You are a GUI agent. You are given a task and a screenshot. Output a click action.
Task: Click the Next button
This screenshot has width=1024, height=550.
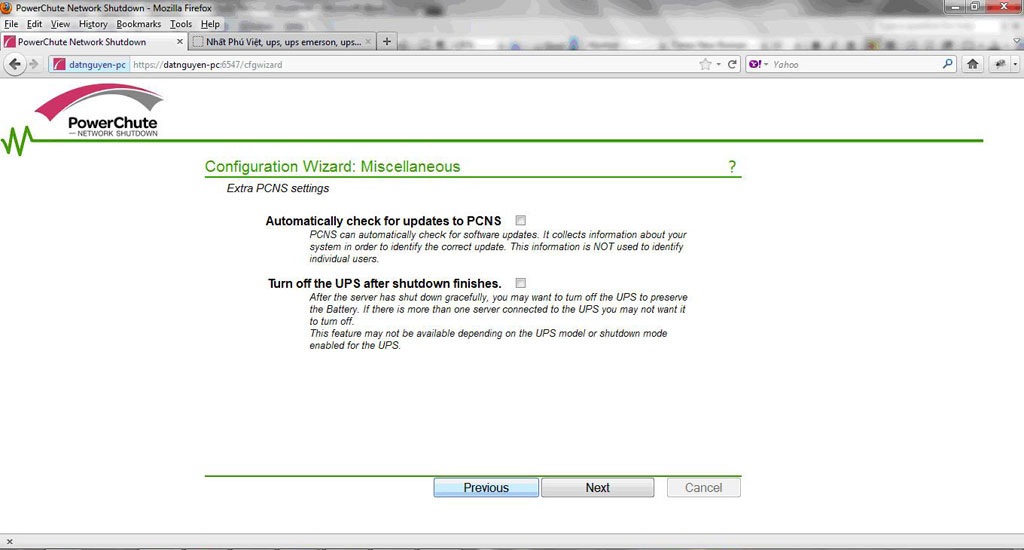point(598,487)
